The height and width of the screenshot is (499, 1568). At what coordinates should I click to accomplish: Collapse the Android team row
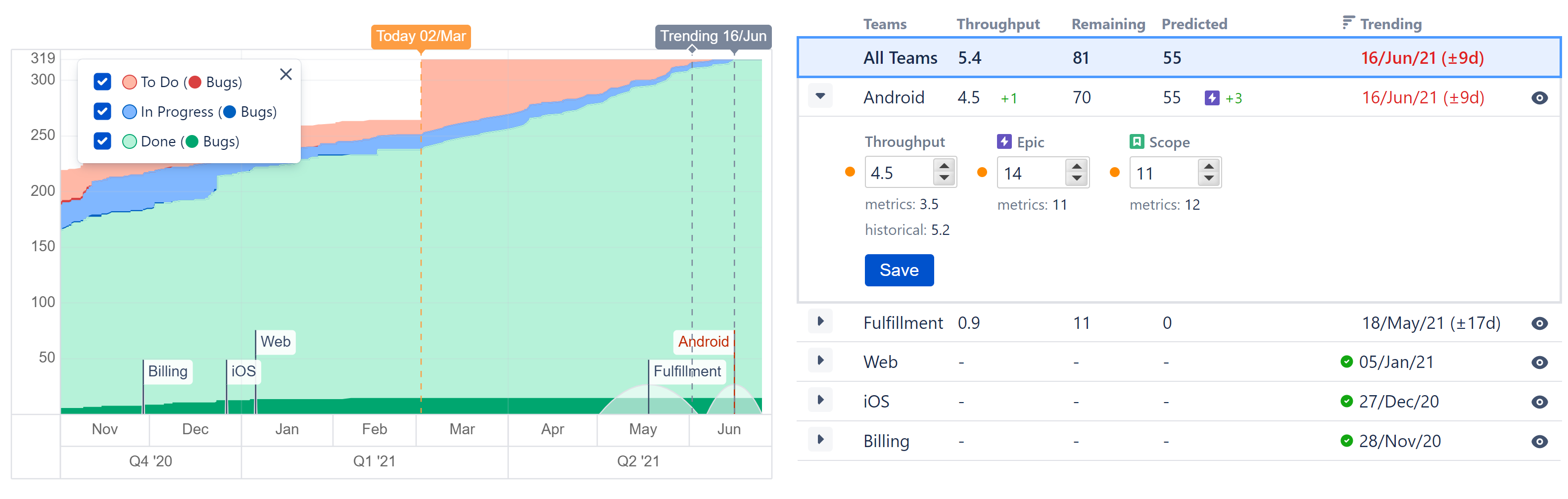click(820, 96)
